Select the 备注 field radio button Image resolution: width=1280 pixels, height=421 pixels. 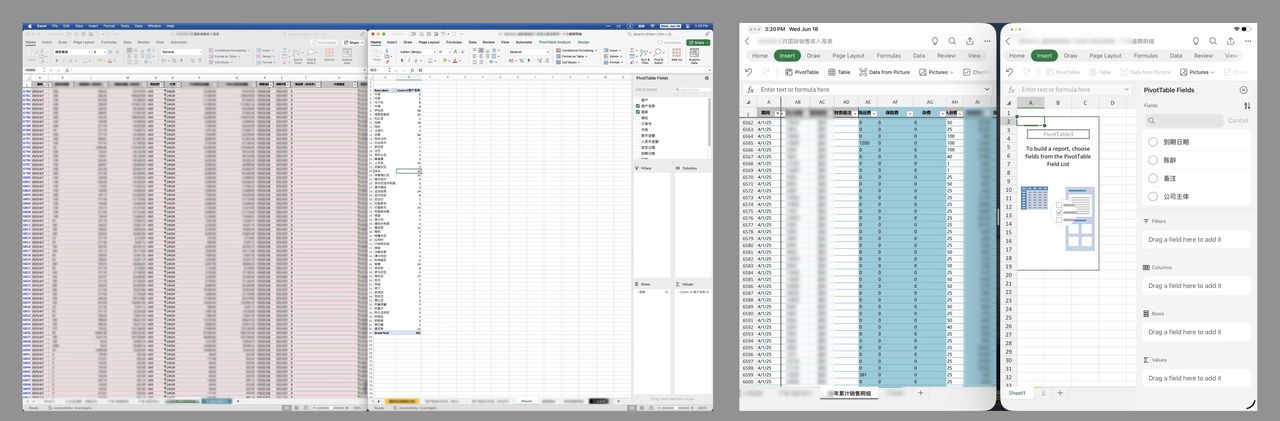(x=1153, y=178)
